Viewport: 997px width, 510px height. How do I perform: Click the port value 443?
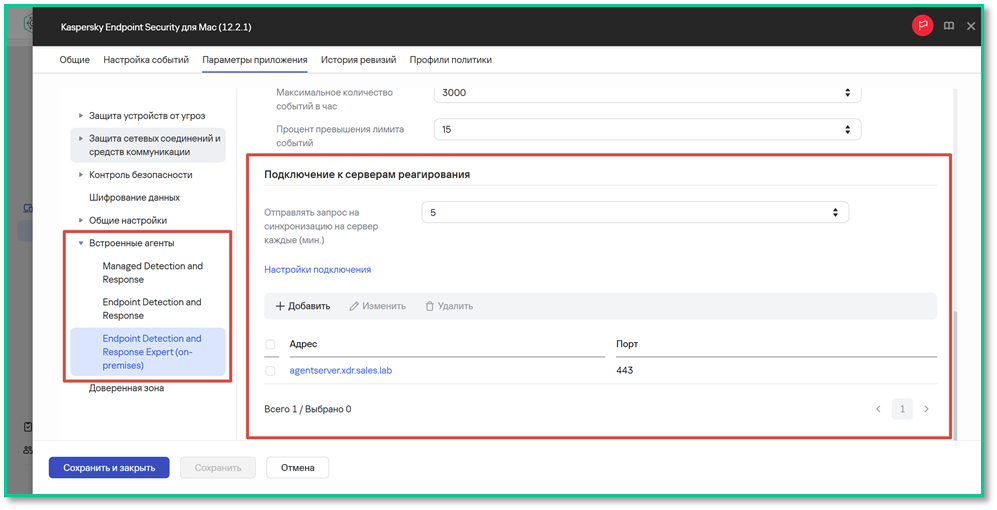pyautogui.click(x=624, y=370)
